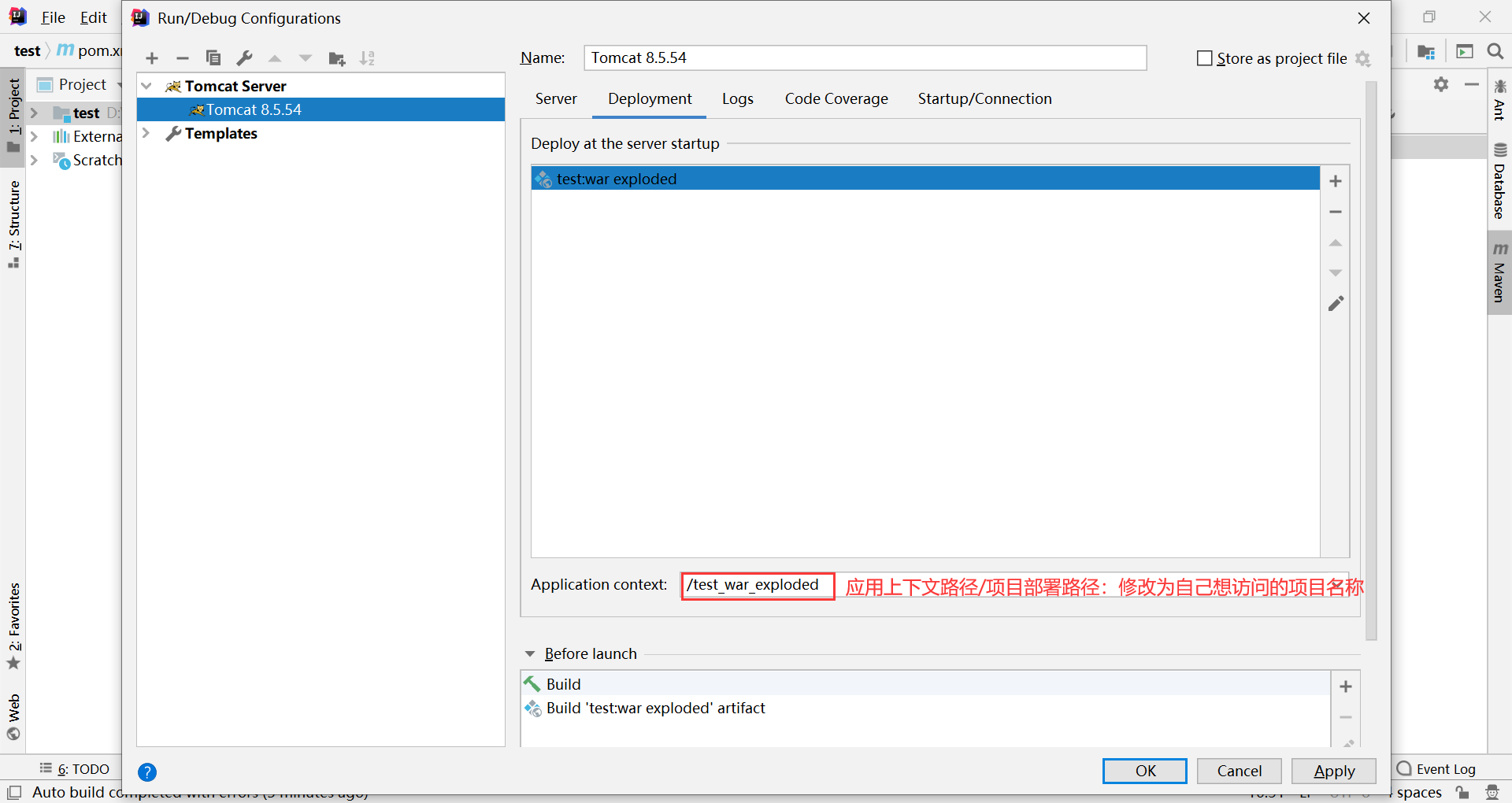Open Ant tool window sidebar tab

[1499, 99]
